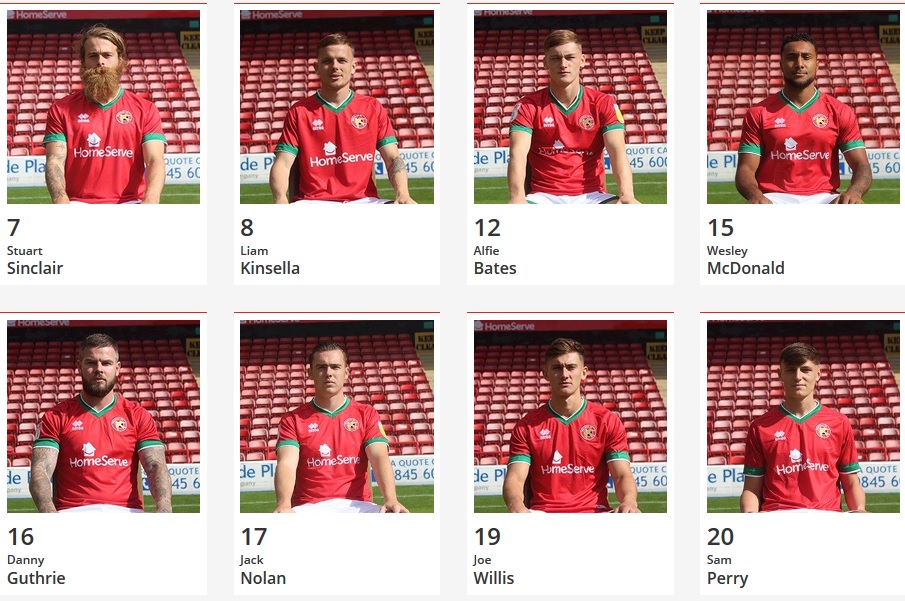Click the Kinsella surname link
This screenshot has height=601, width=905.
[x=270, y=268]
